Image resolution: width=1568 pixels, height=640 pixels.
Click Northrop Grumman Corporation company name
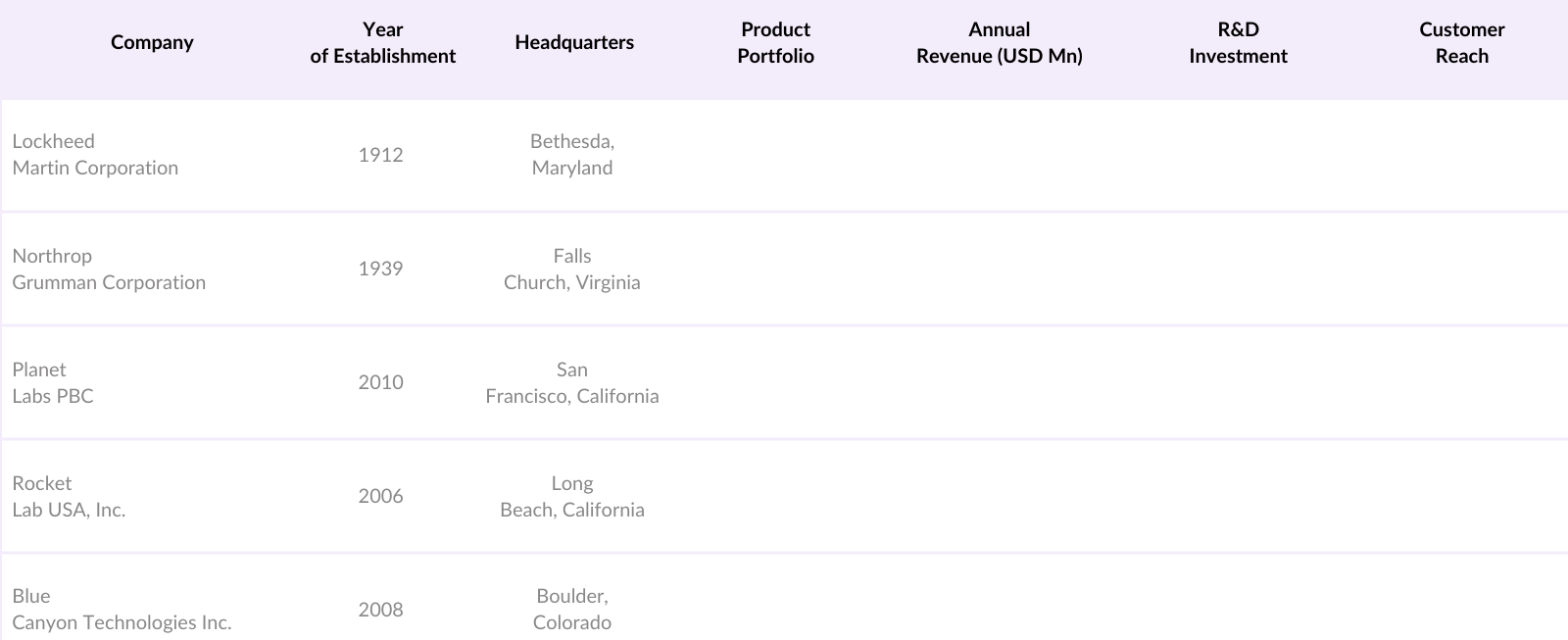point(109,269)
